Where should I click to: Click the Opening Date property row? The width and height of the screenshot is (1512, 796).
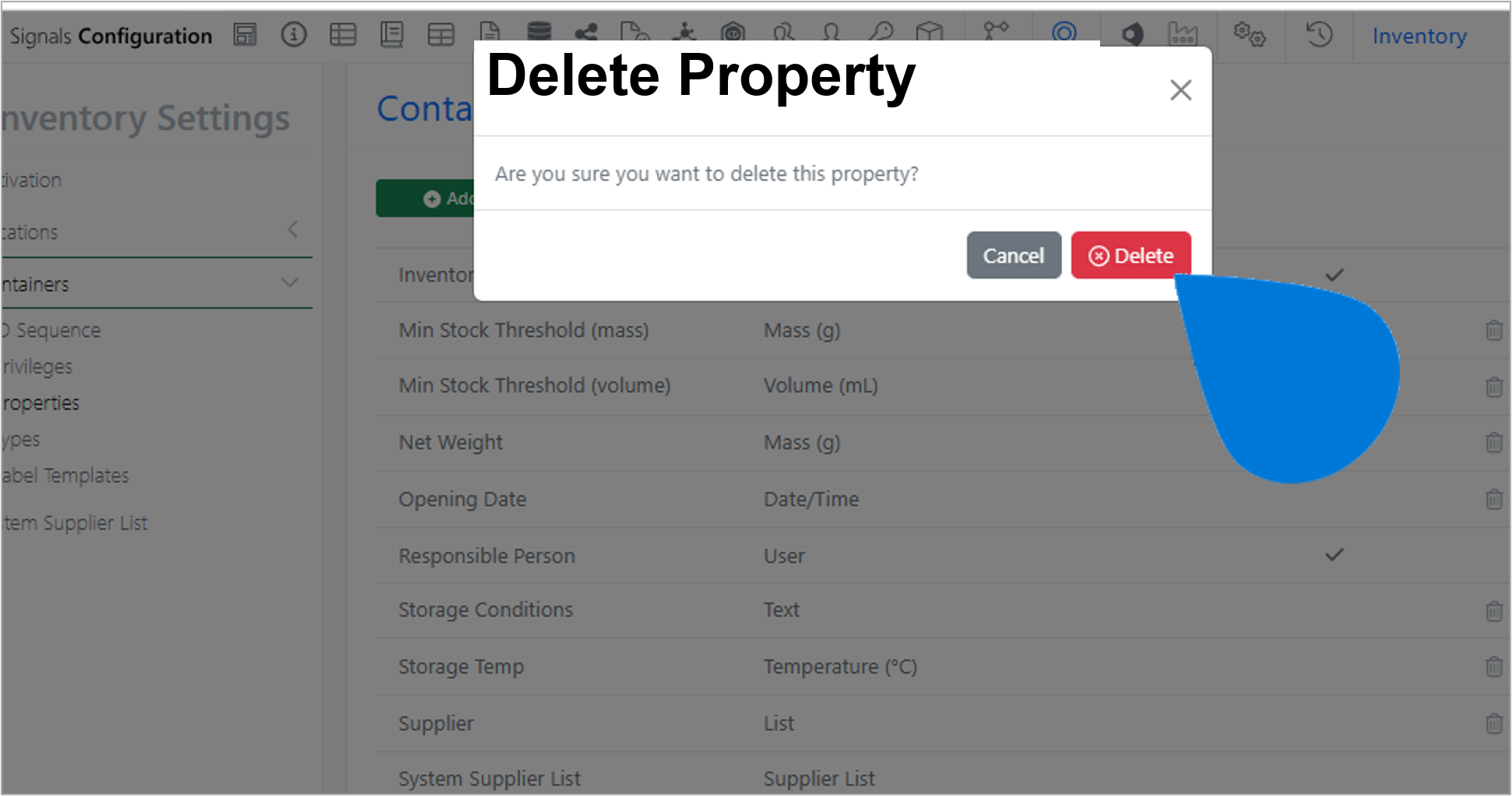coord(942,499)
